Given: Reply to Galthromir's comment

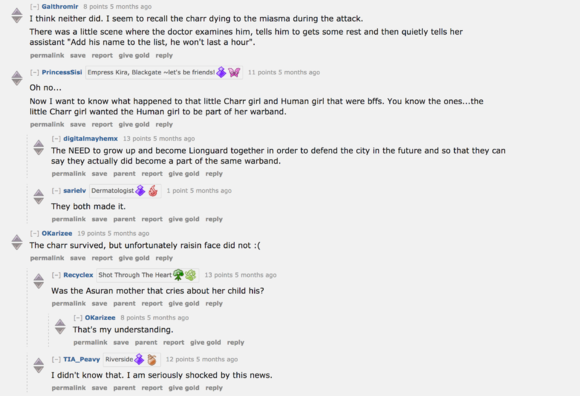Looking at the screenshot, I should pyautogui.click(x=164, y=55).
